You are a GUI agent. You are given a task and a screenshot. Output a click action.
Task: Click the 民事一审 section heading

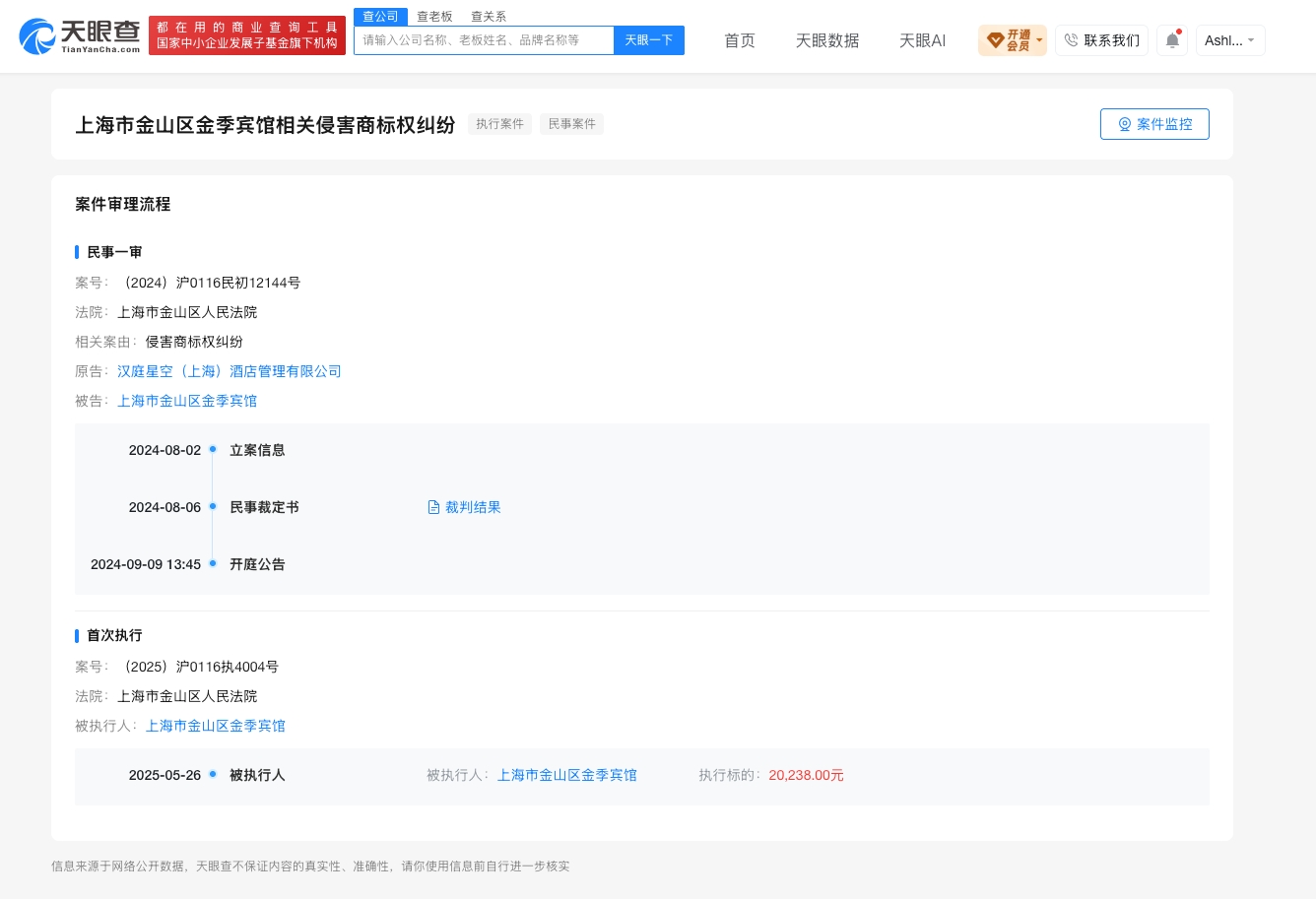[x=114, y=252]
